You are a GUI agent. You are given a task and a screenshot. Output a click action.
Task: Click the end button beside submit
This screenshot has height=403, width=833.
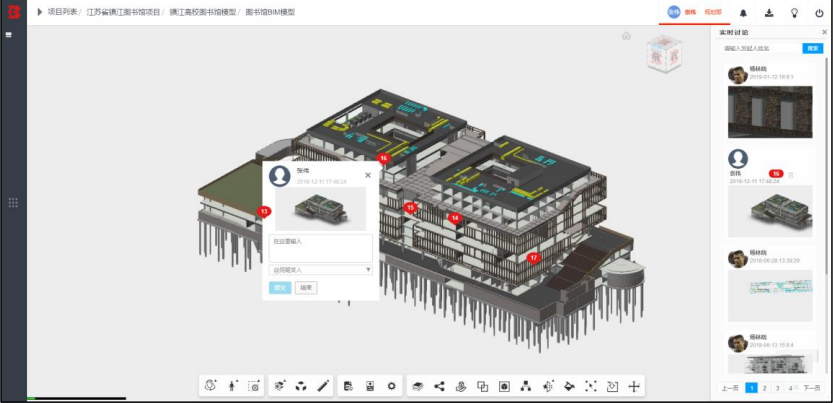point(306,288)
